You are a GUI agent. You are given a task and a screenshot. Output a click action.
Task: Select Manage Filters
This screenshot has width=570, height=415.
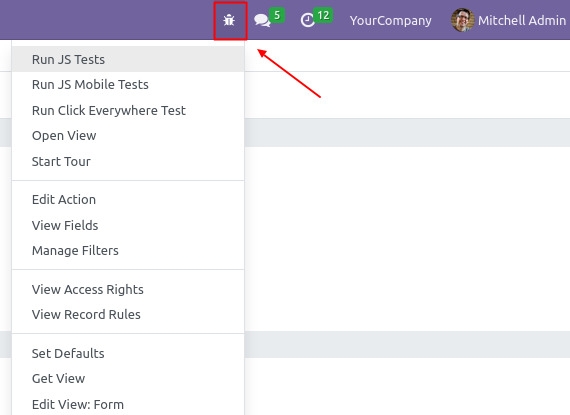[x=128, y=250]
